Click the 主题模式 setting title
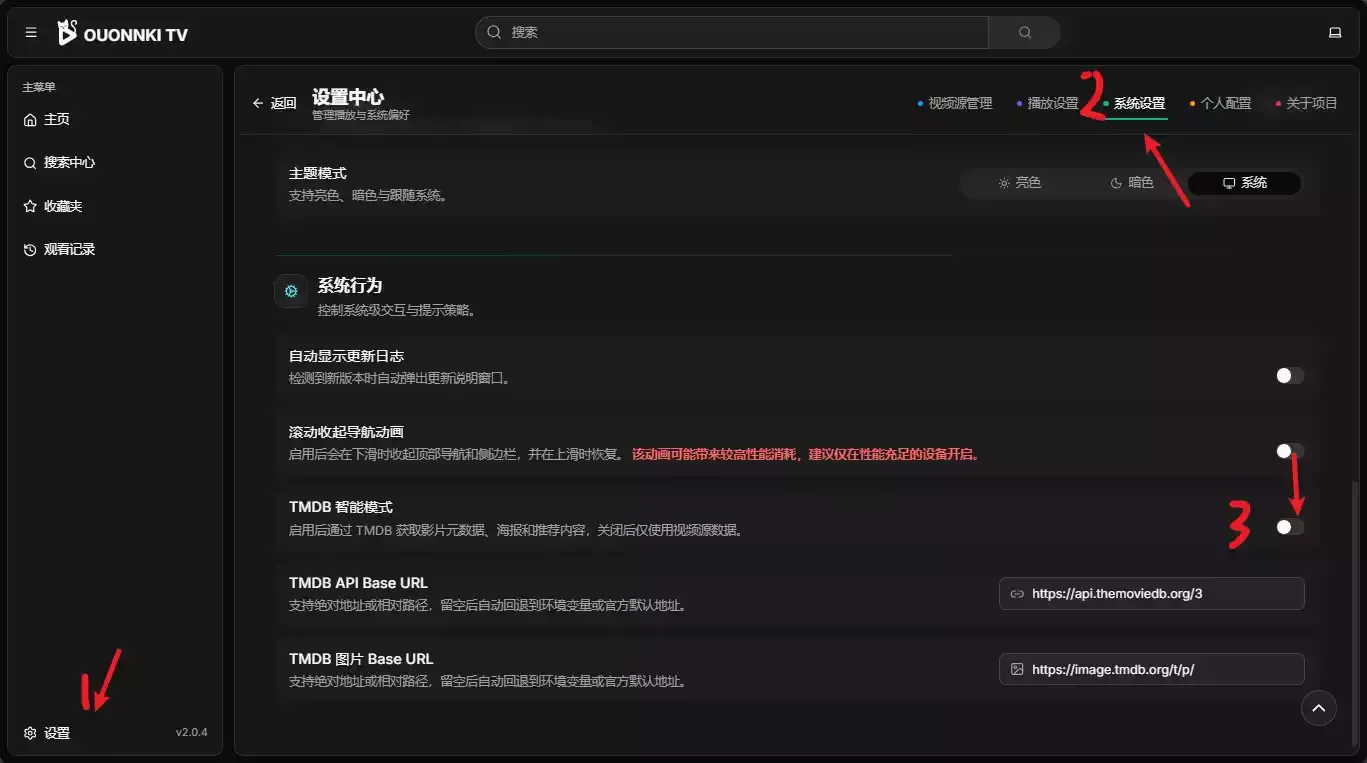This screenshot has height=763, width=1367. (318, 174)
